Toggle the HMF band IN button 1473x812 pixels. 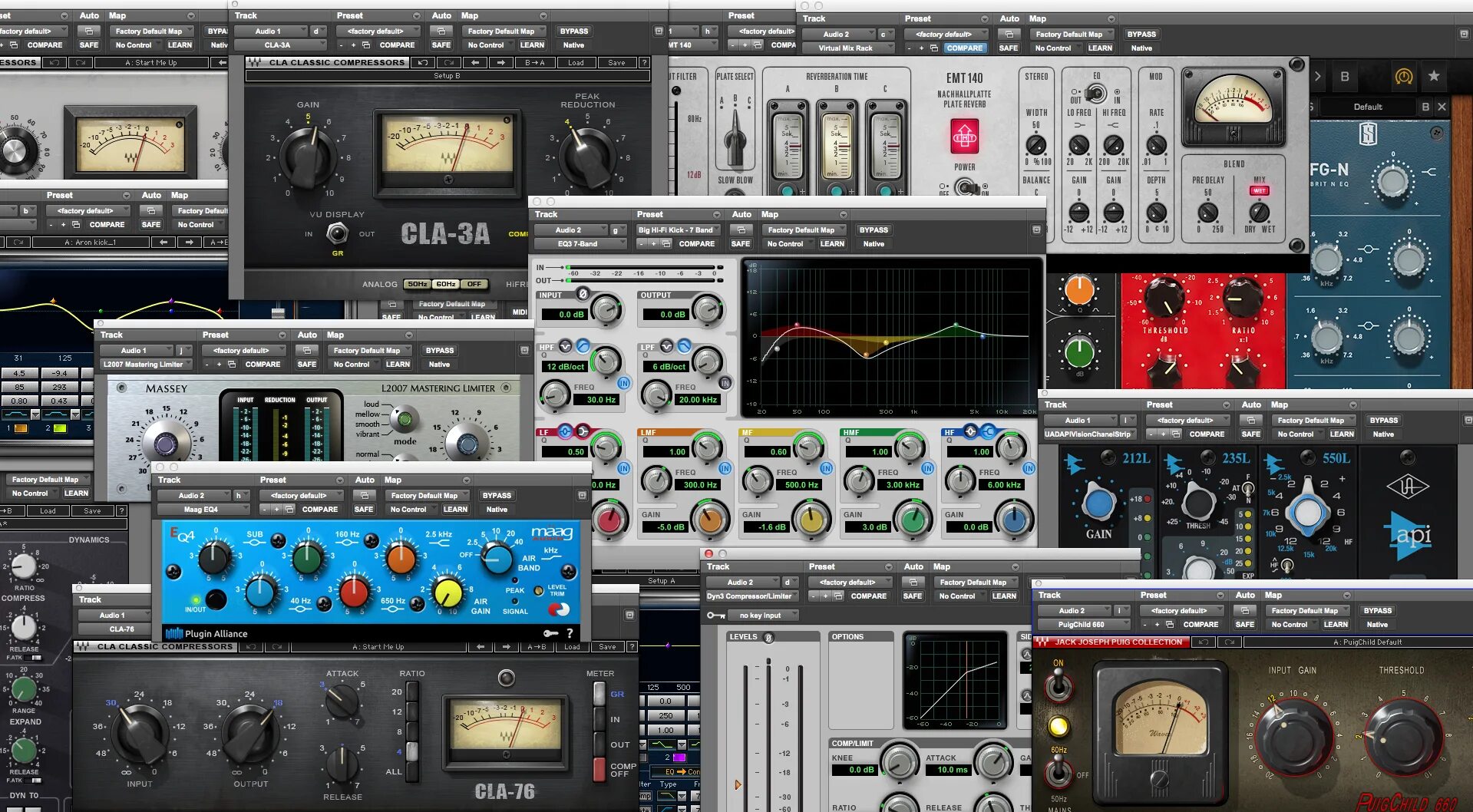click(927, 468)
